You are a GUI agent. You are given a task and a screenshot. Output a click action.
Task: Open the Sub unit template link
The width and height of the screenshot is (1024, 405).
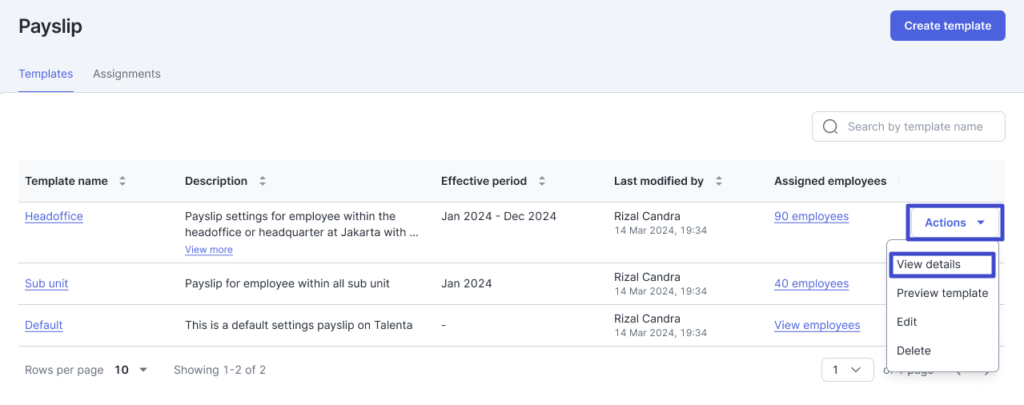pos(46,283)
